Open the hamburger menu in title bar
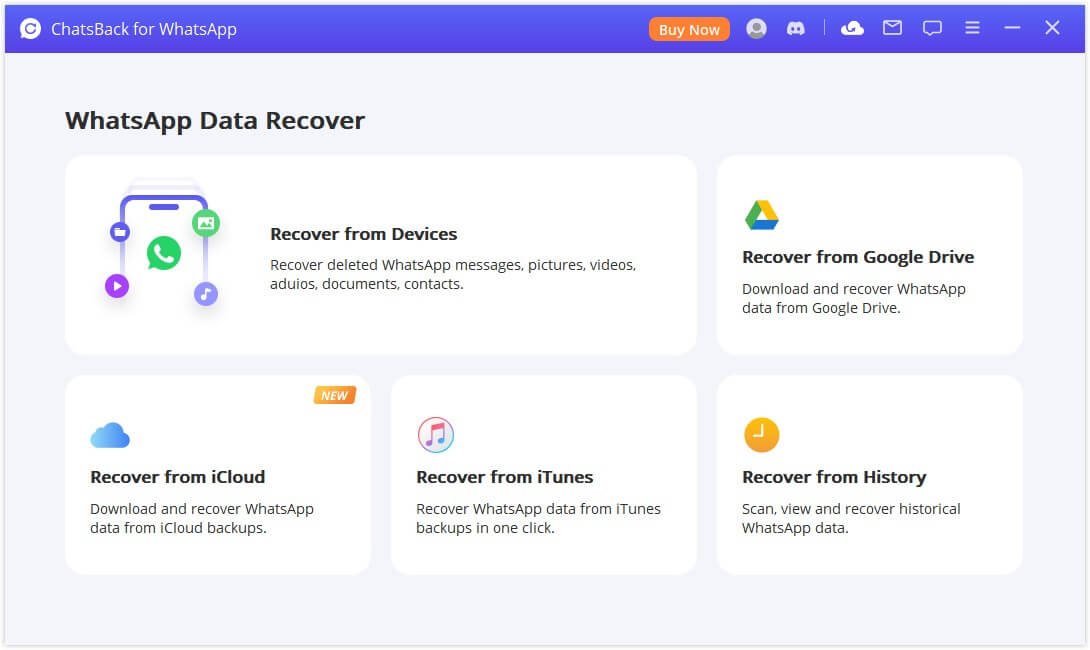This screenshot has width=1090, height=650. pos(972,28)
